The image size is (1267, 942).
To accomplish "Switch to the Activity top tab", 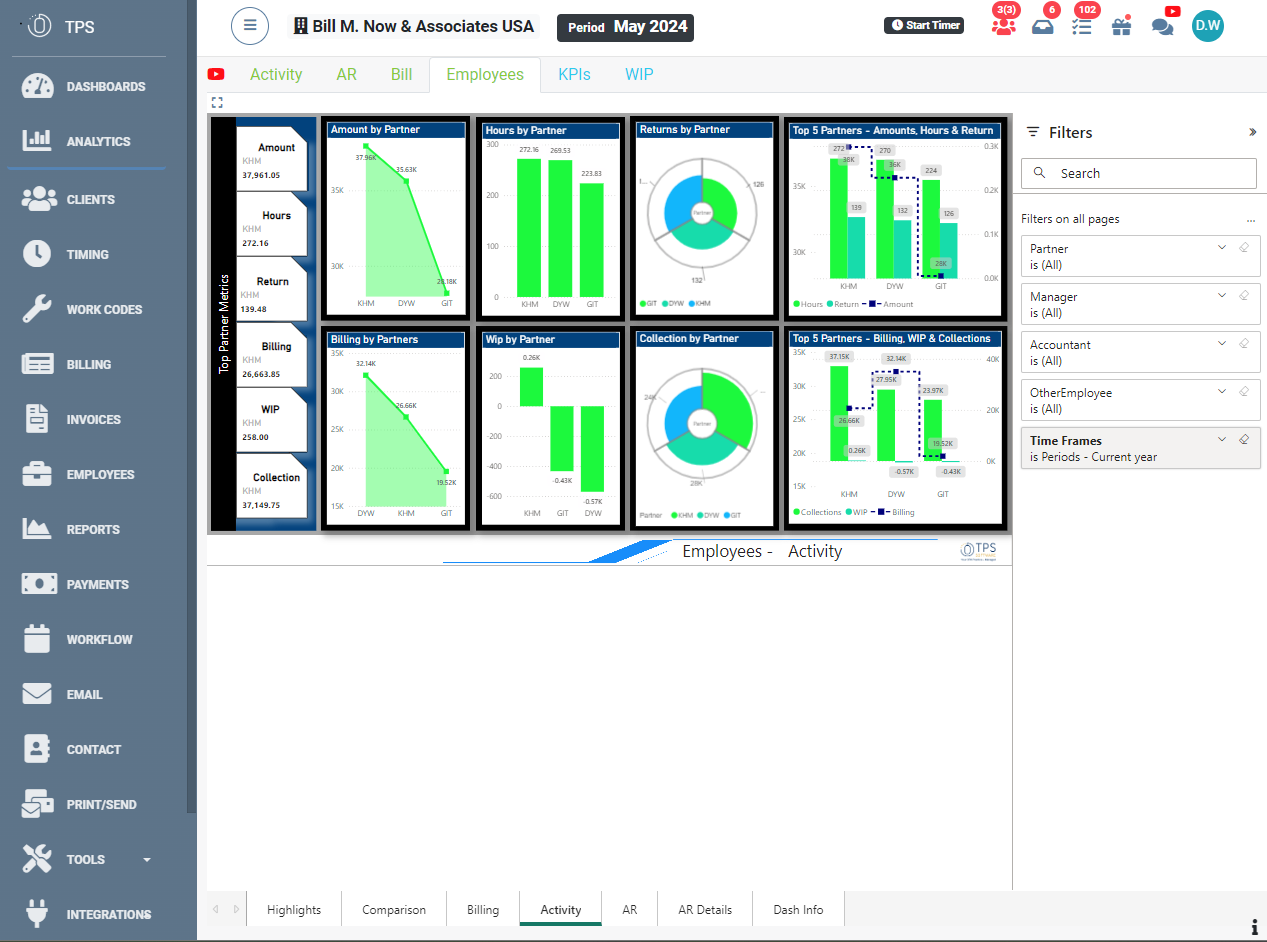I will (x=276, y=74).
